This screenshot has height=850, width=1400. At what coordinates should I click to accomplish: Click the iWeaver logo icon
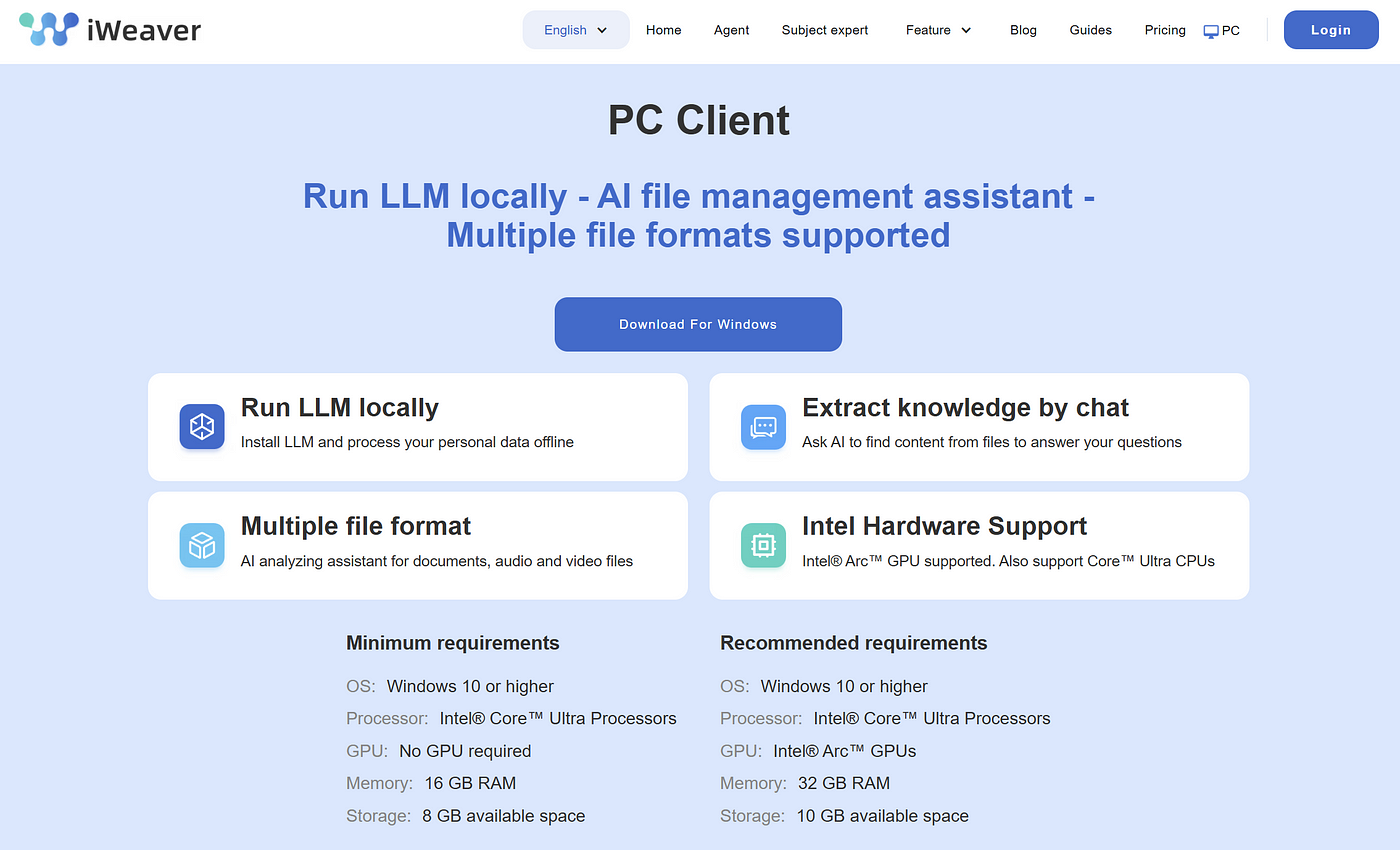click(49, 29)
